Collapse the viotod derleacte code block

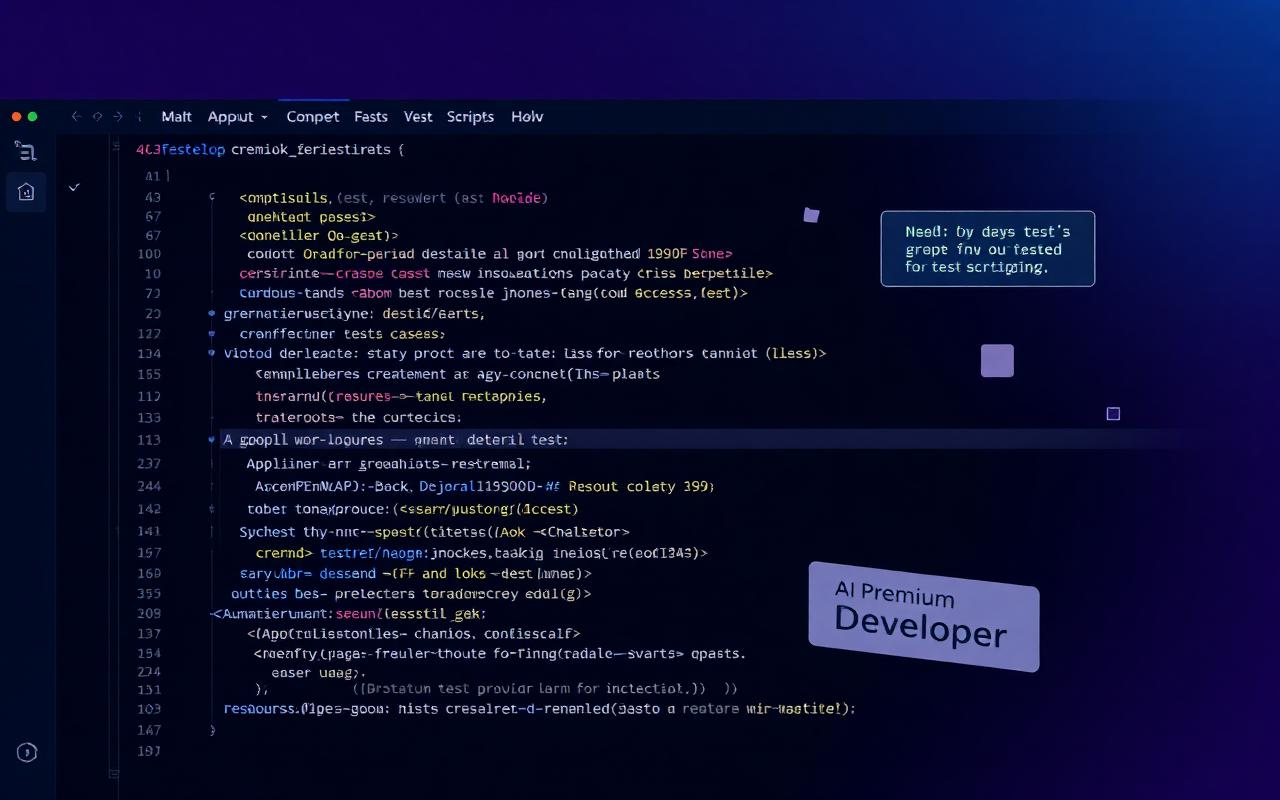click(211, 353)
